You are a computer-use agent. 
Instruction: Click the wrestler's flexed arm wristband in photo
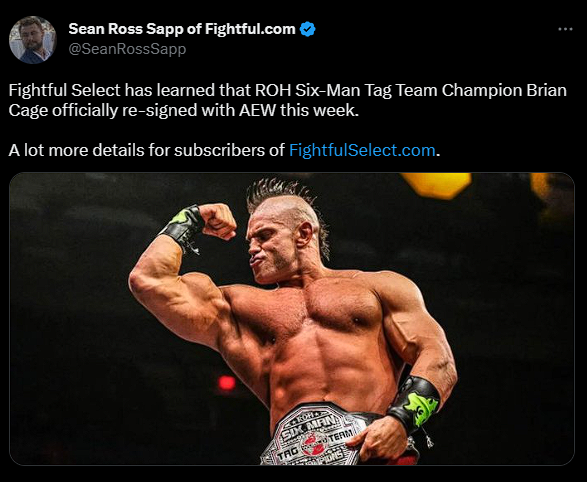click(183, 226)
